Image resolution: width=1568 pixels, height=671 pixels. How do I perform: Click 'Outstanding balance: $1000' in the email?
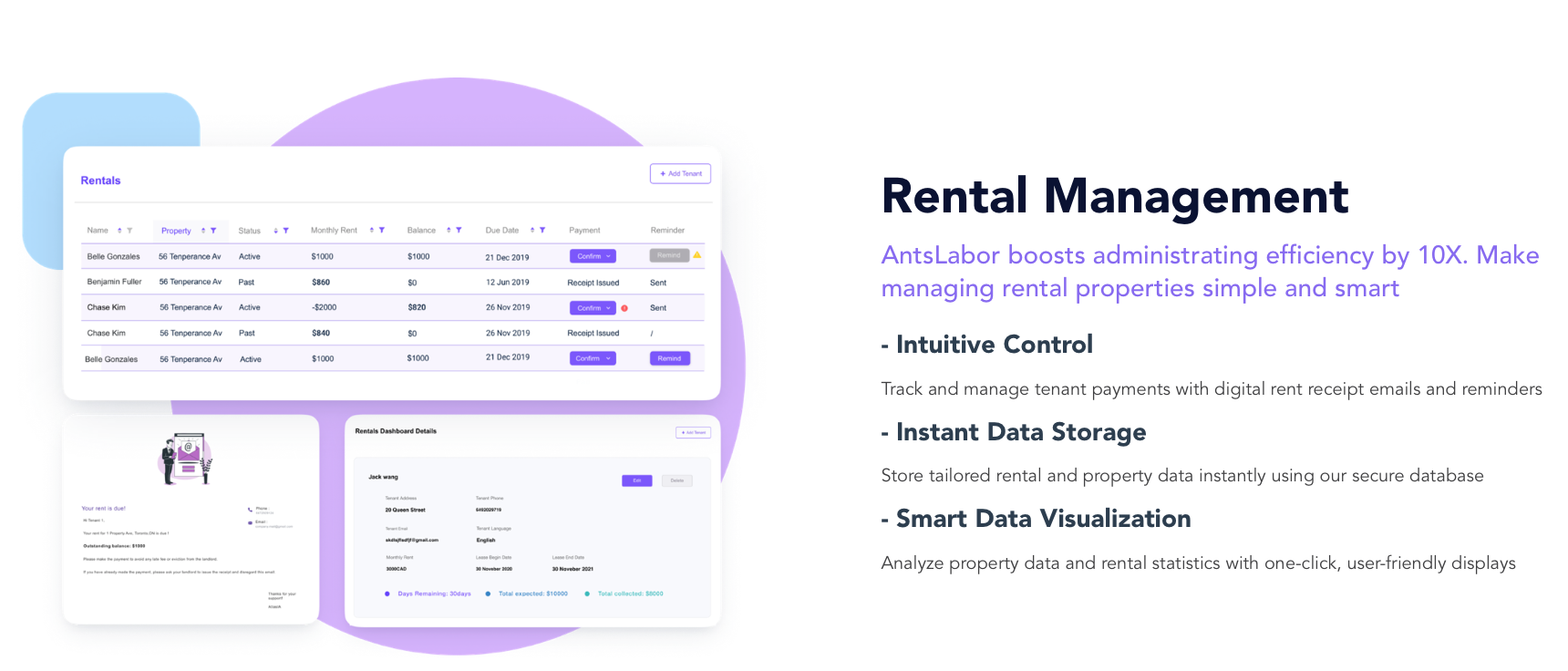(114, 546)
